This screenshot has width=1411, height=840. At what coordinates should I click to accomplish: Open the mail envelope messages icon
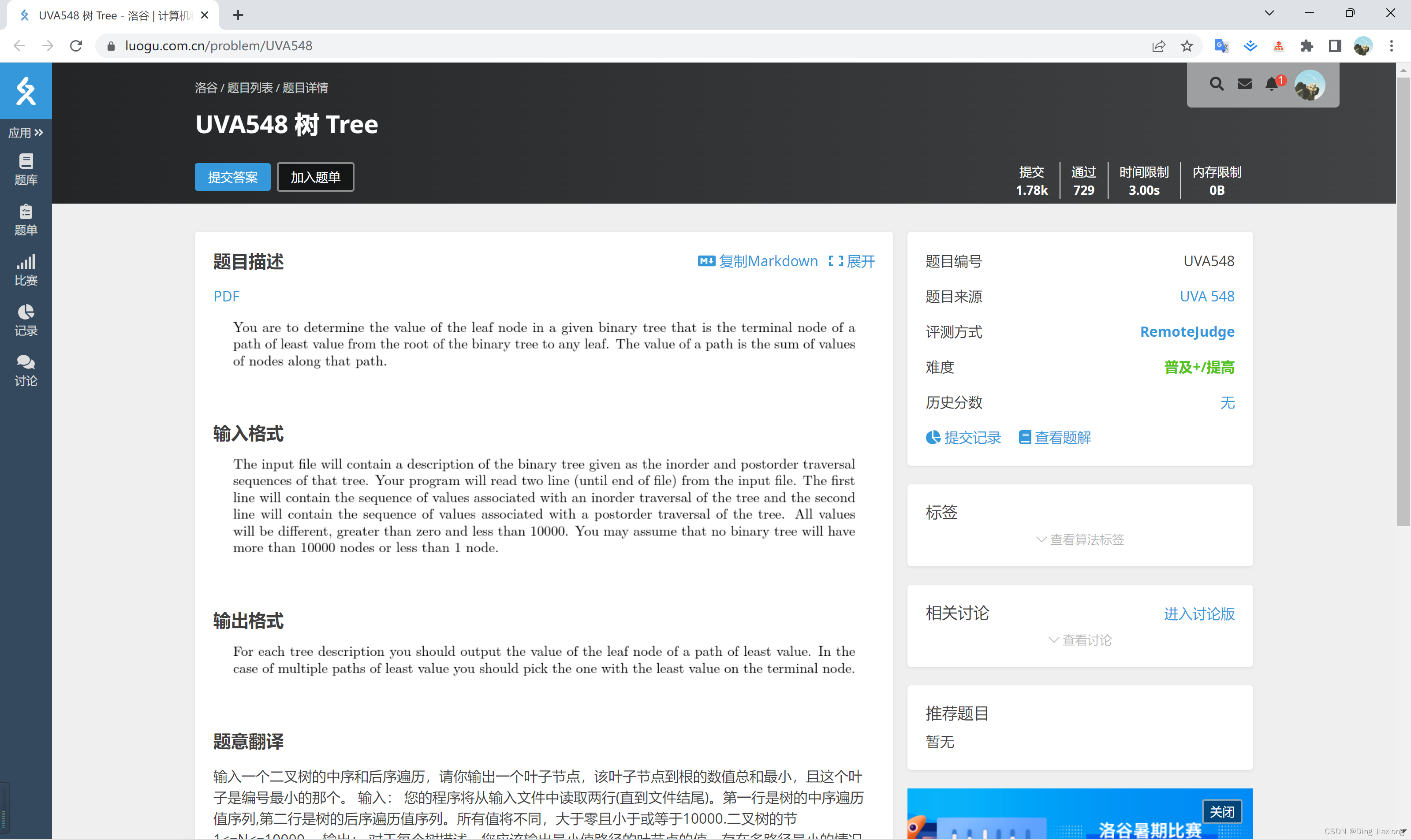click(1244, 84)
